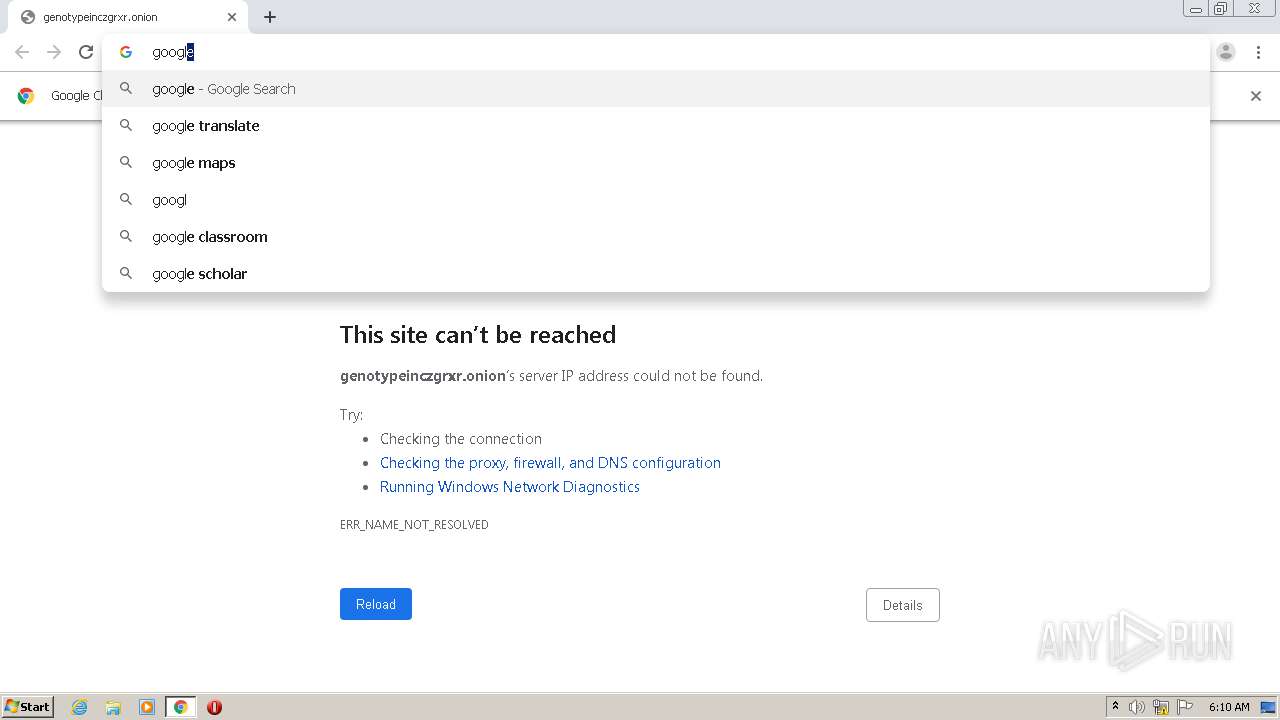Choose 'google - Google Search' suggestion
Image resolution: width=1280 pixels, height=720 pixels.
656,89
